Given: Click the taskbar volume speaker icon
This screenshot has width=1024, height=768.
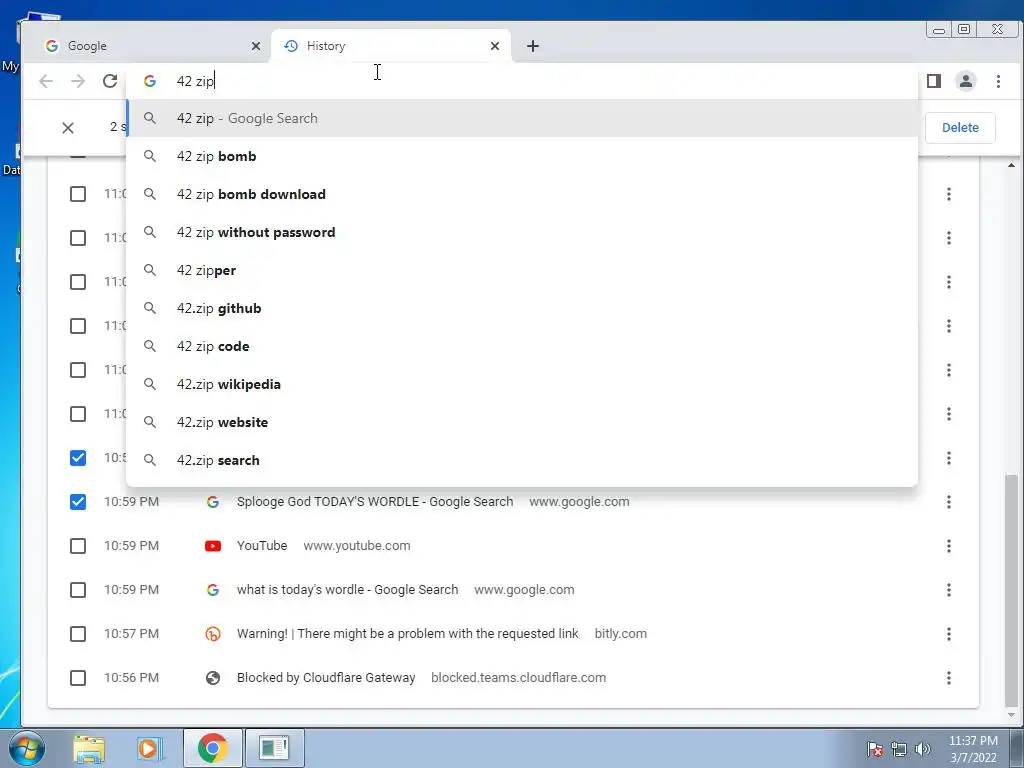Looking at the screenshot, I should tap(923, 749).
